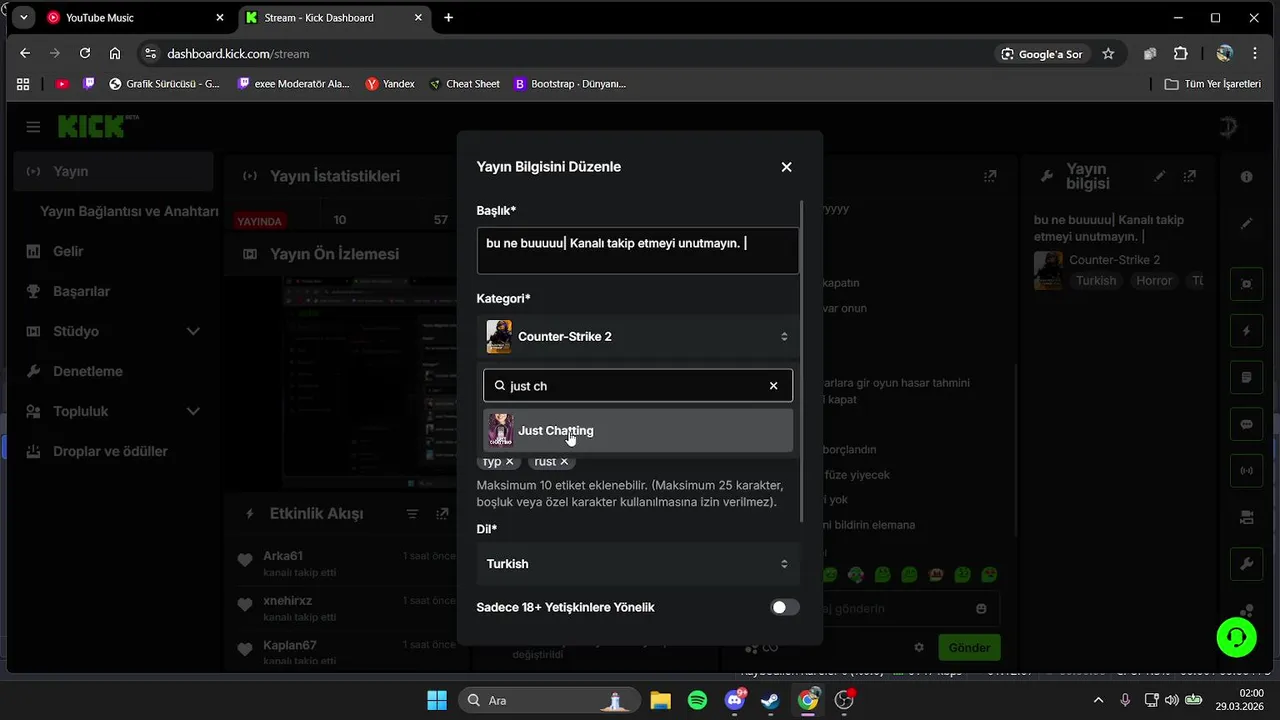Open a new browser tab
This screenshot has width=1280, height=720.
click(448, 18)
